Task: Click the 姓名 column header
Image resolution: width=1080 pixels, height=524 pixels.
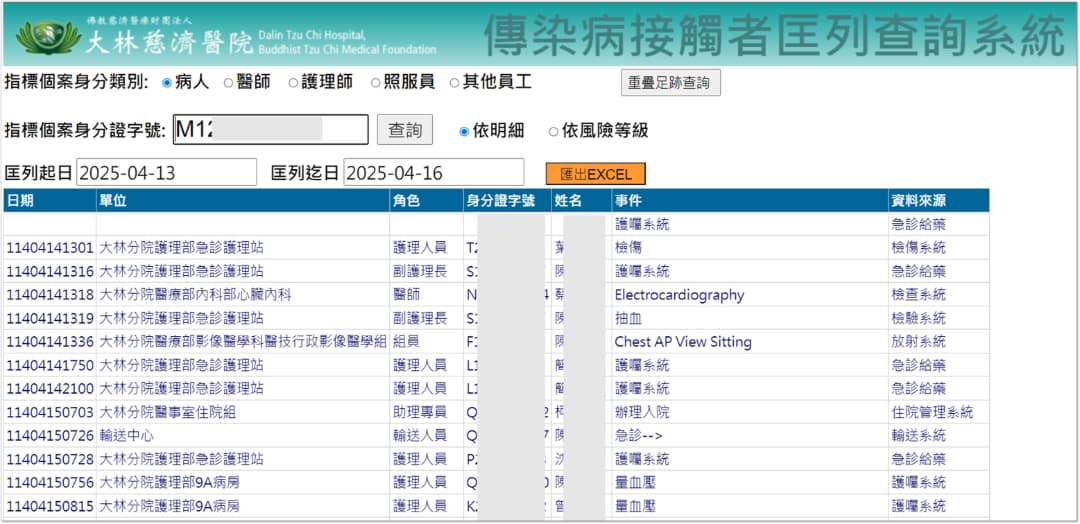Action: pyautogui.click(x=582, y=200)
